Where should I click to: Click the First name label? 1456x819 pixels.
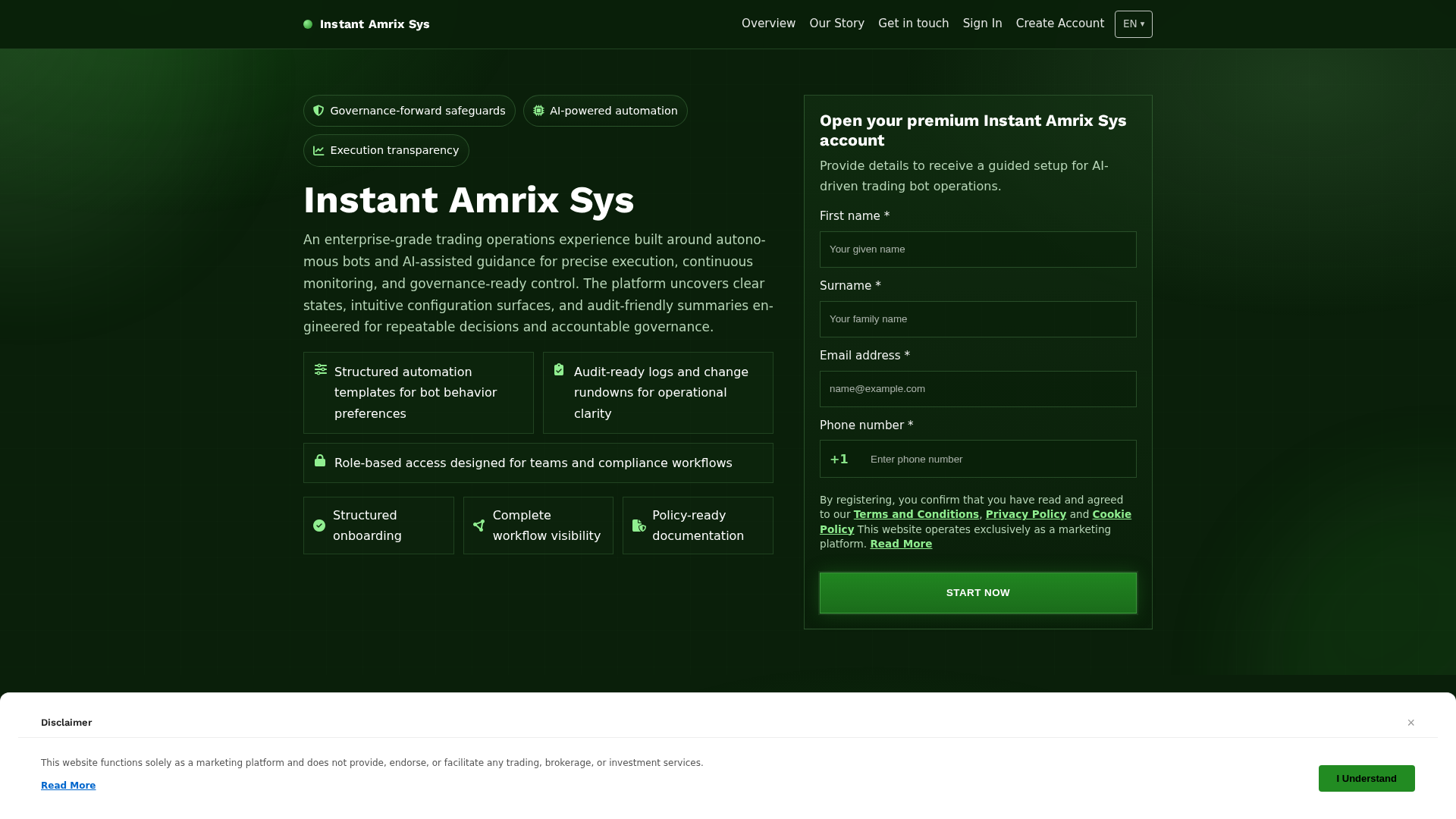point(855,216)
